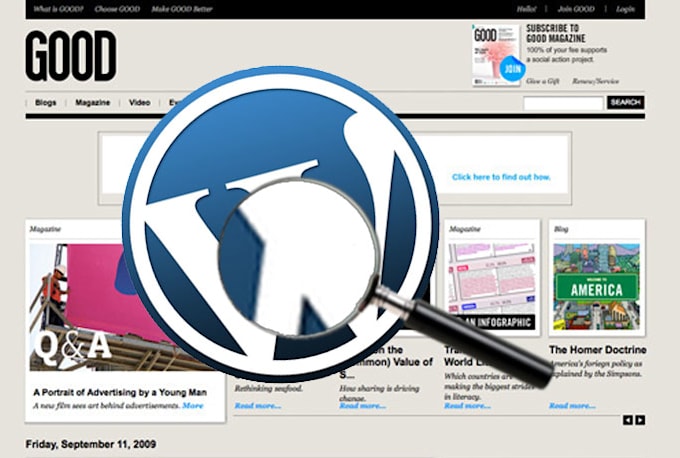Click the 'Blog' label above the America card
The width and height of the screenshot is (680, 458).
click(561, 229)
